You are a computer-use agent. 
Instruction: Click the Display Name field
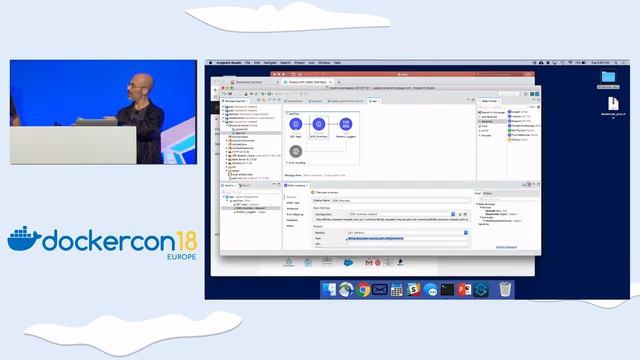400,200
